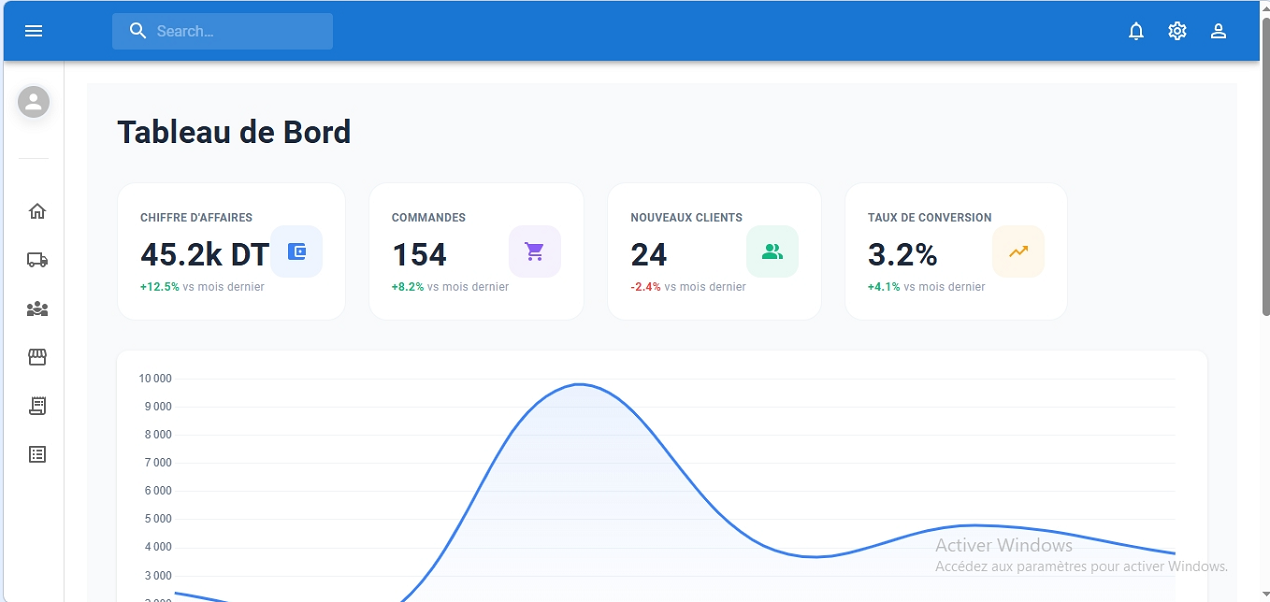
Task: Select the storefront sidebar icon
Action: [x=37, y=356]
